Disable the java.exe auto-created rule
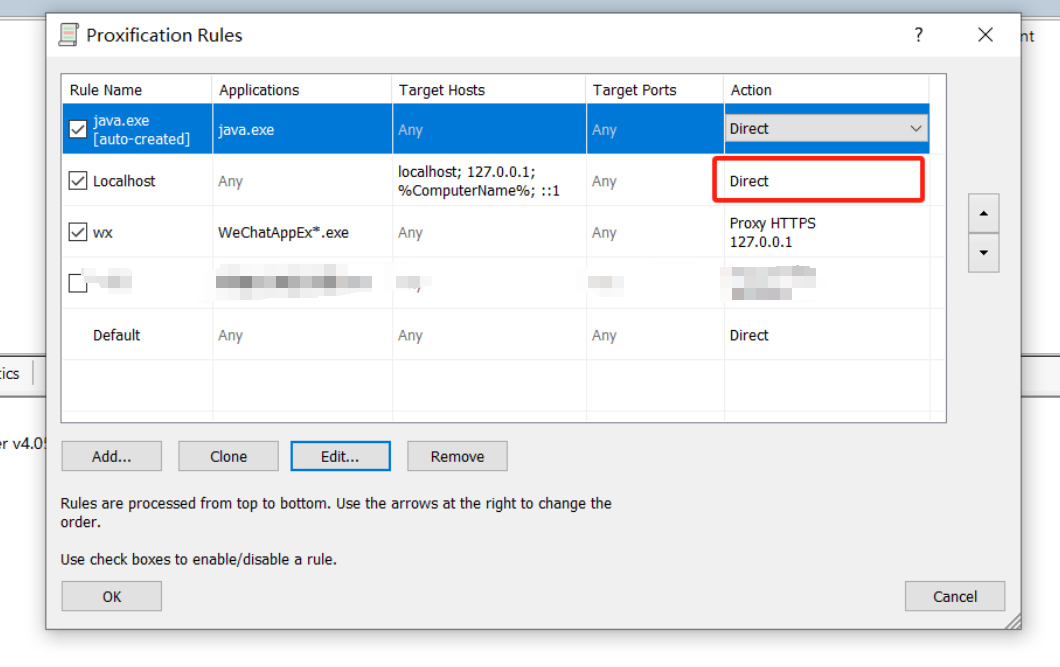This screenshot has width=1060, height=667. (x=77, y=129)
